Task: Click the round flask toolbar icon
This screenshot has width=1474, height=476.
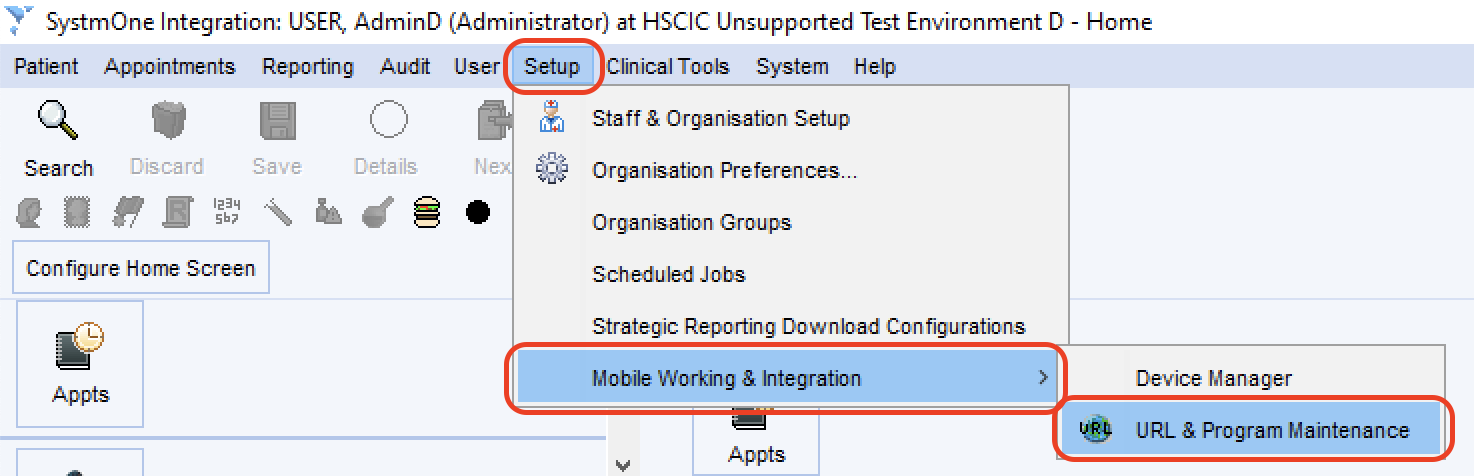Action: tap(377, 212)
